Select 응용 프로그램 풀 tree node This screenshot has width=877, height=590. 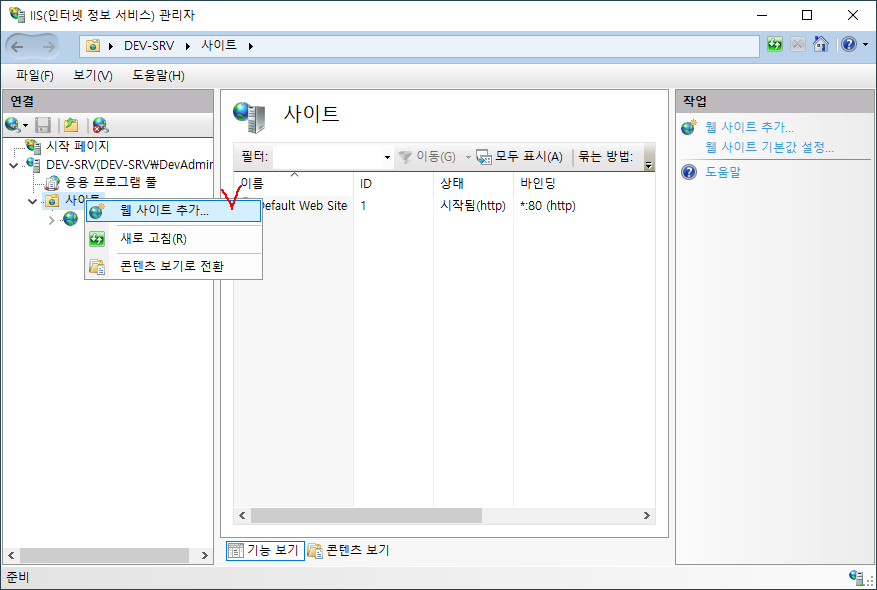(x=111, y=182)
